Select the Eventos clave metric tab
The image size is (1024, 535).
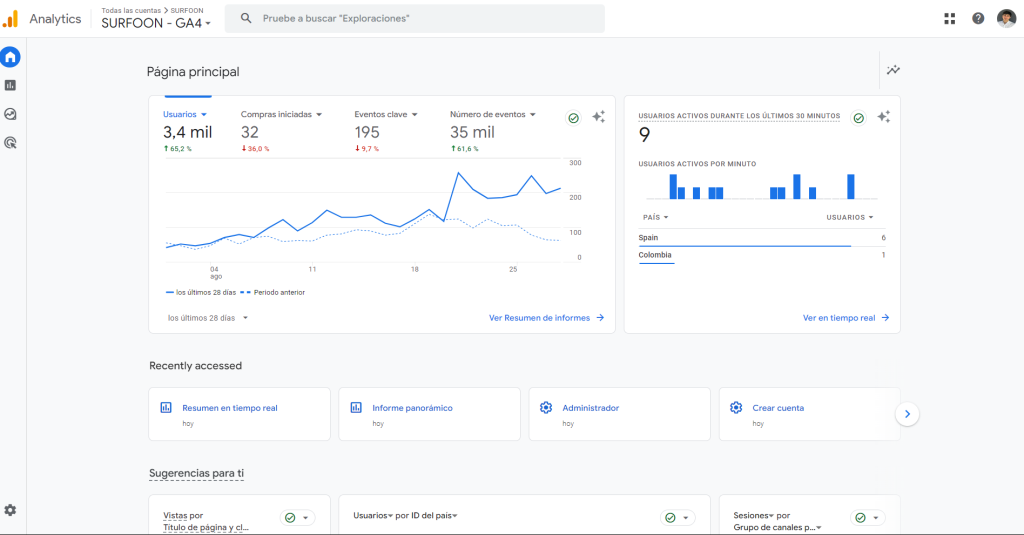click(385, 115)
